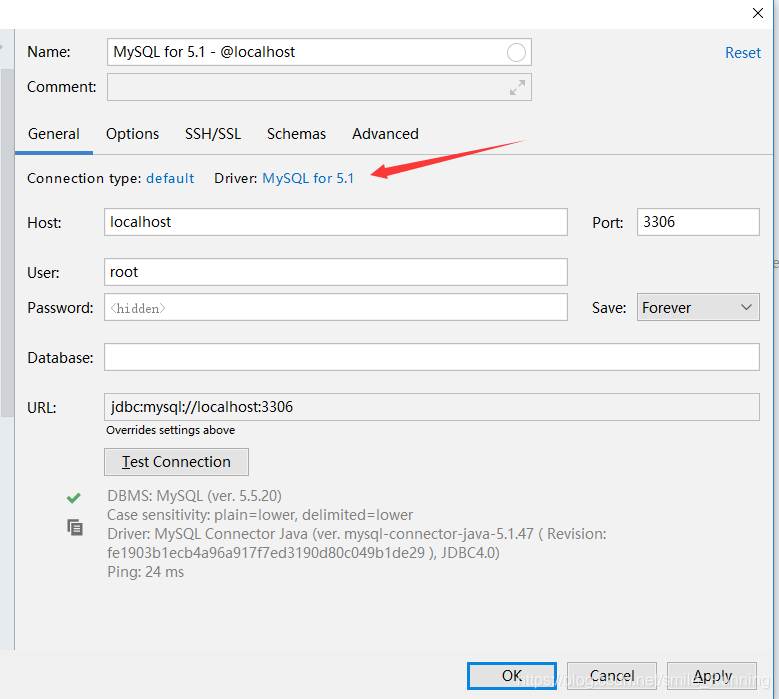Open the Schemas tab
This screenshot has width=779, height=699.
(x=296, y=134)
